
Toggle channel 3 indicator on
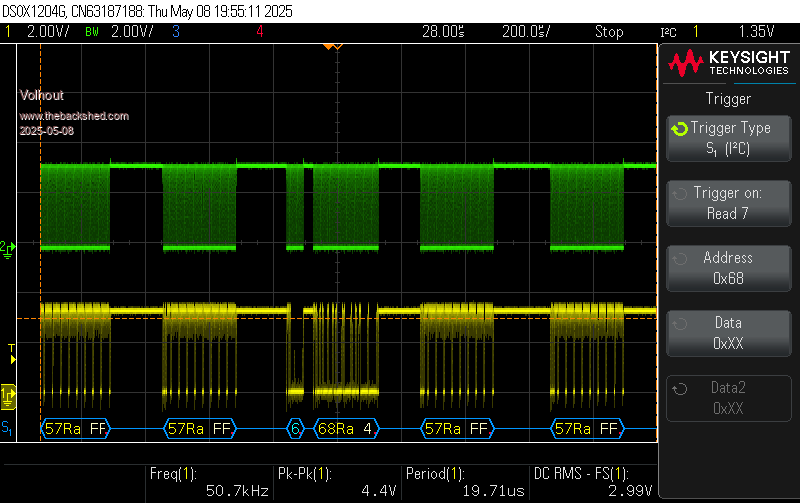[x=175, y=32]
